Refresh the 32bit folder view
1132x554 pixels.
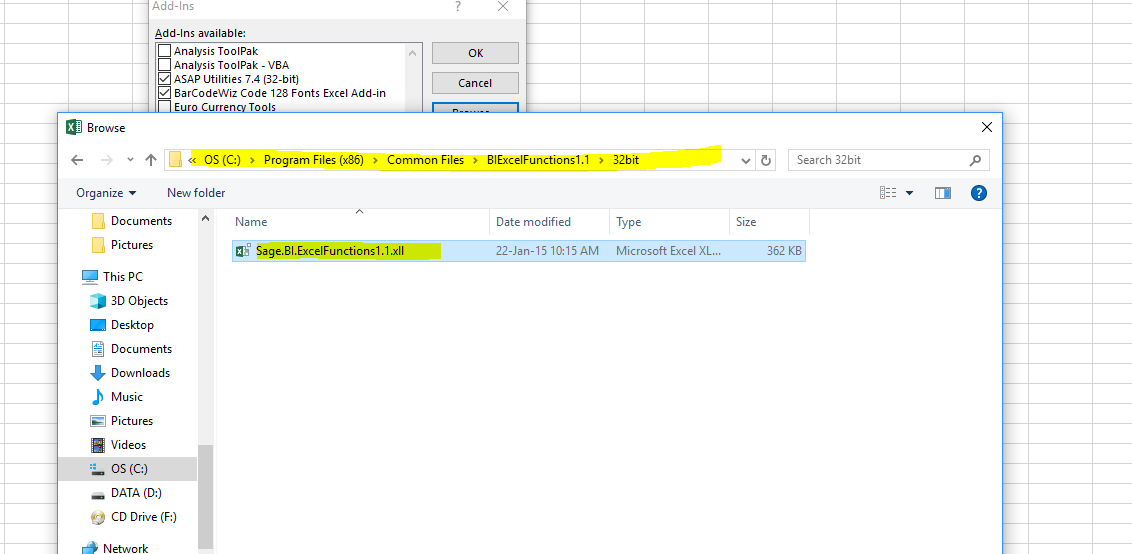[766, 160]
